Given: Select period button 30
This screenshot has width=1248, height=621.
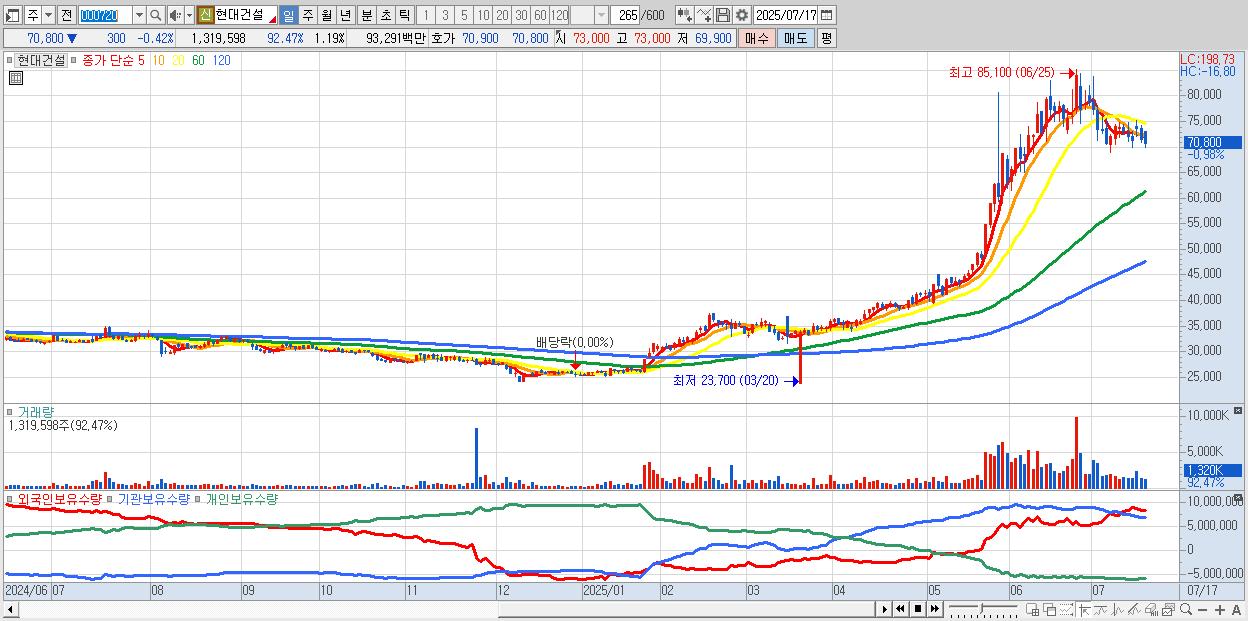Looking at the screenshot, I should 521,15.
